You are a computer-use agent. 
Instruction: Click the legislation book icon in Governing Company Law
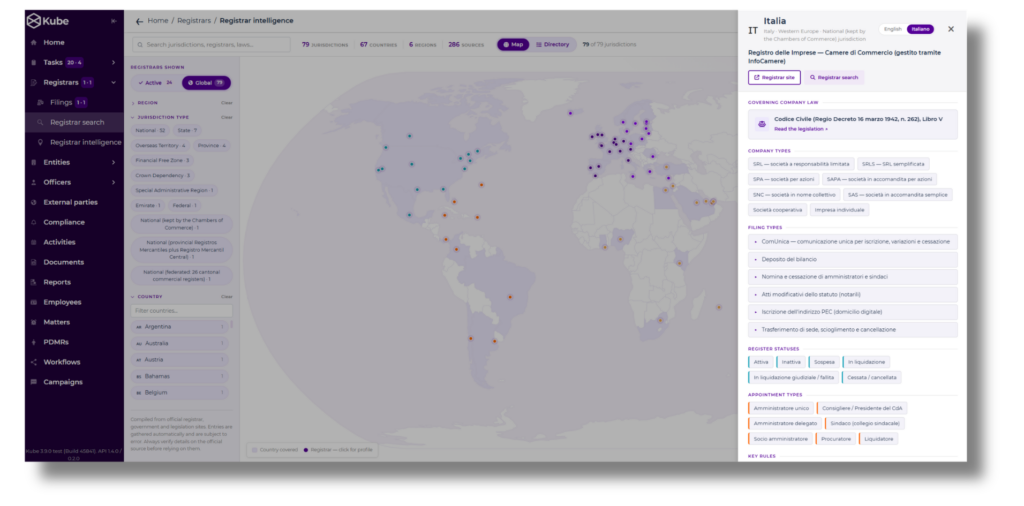(x=761, y=124)
